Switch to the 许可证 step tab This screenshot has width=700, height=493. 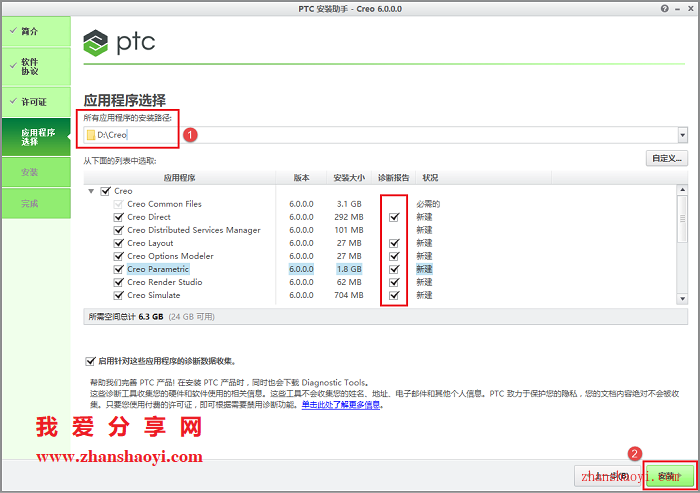click(36, 102)
